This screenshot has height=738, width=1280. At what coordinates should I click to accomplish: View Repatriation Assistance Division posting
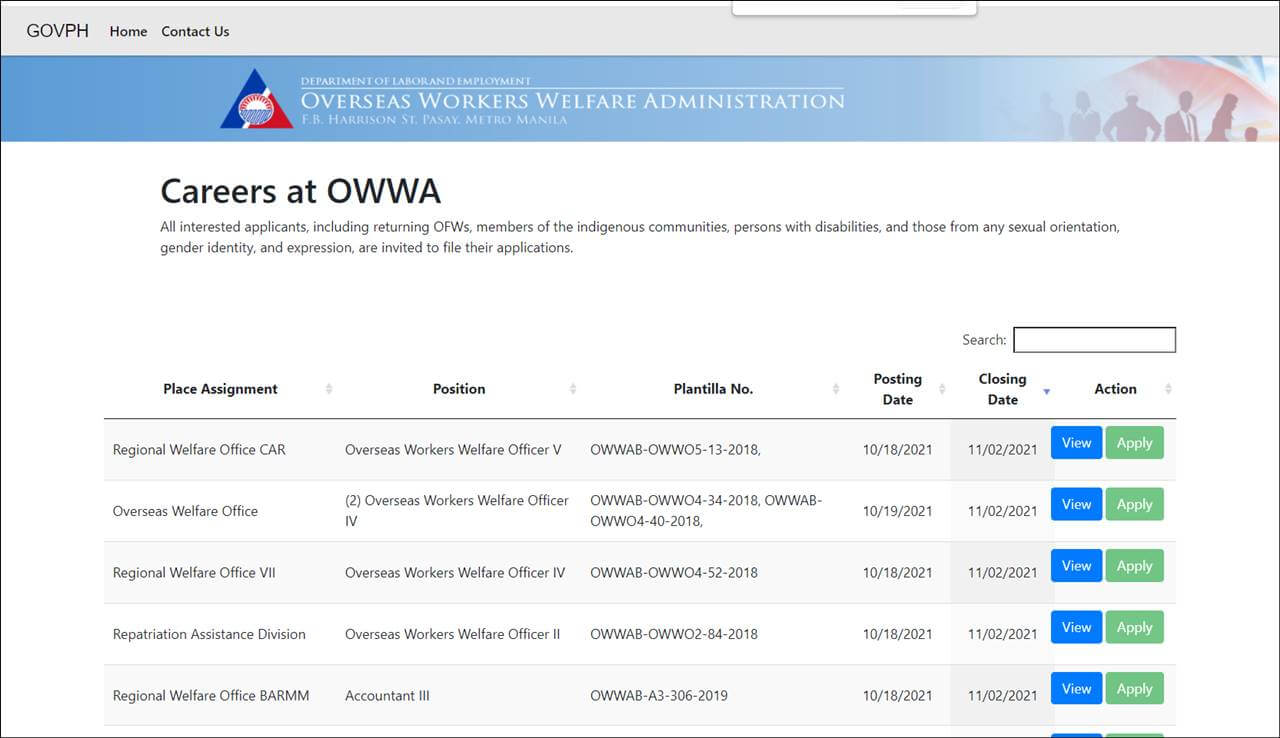(1076, 627)
